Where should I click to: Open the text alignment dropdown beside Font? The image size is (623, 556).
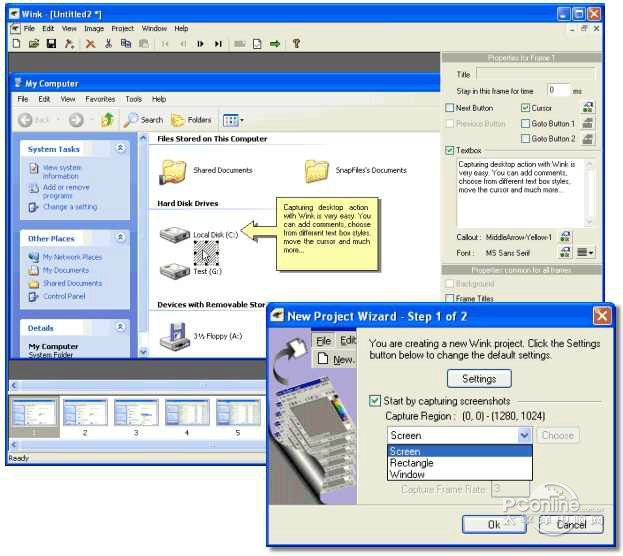point(585,252)
